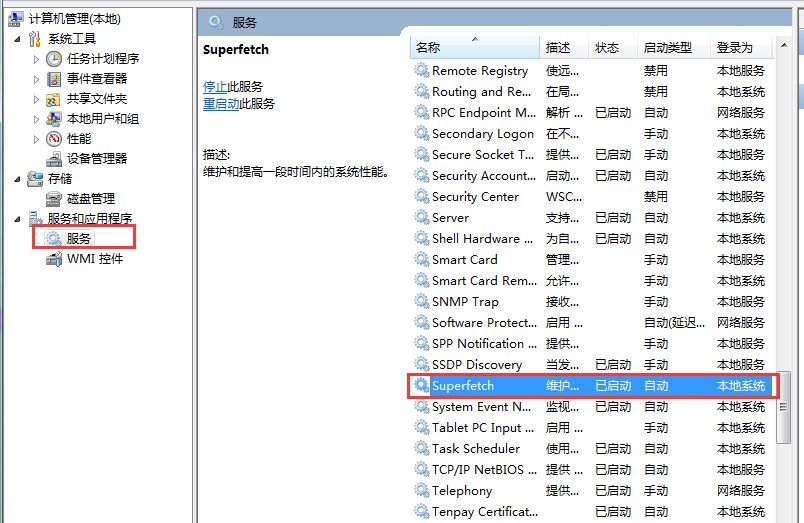Click the Telephony gear icon
Image resolution: width=804 pixels, height=523 pixels.
pyautogui.click(x=421, y=491)
